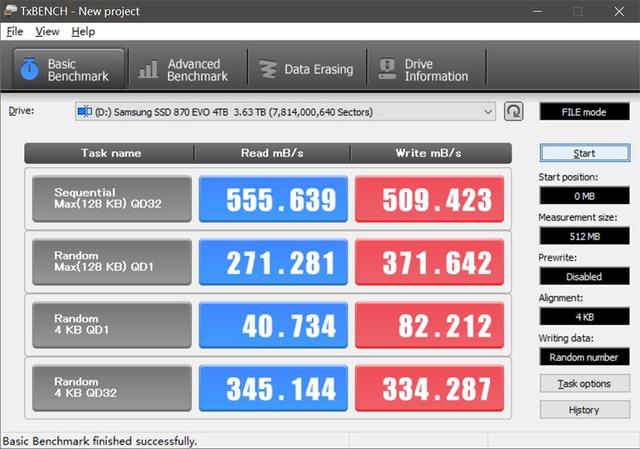Switch to the Advanced Benchmark tab
The width and height of the screenshot is (640, 449).
tap(188, 69)
